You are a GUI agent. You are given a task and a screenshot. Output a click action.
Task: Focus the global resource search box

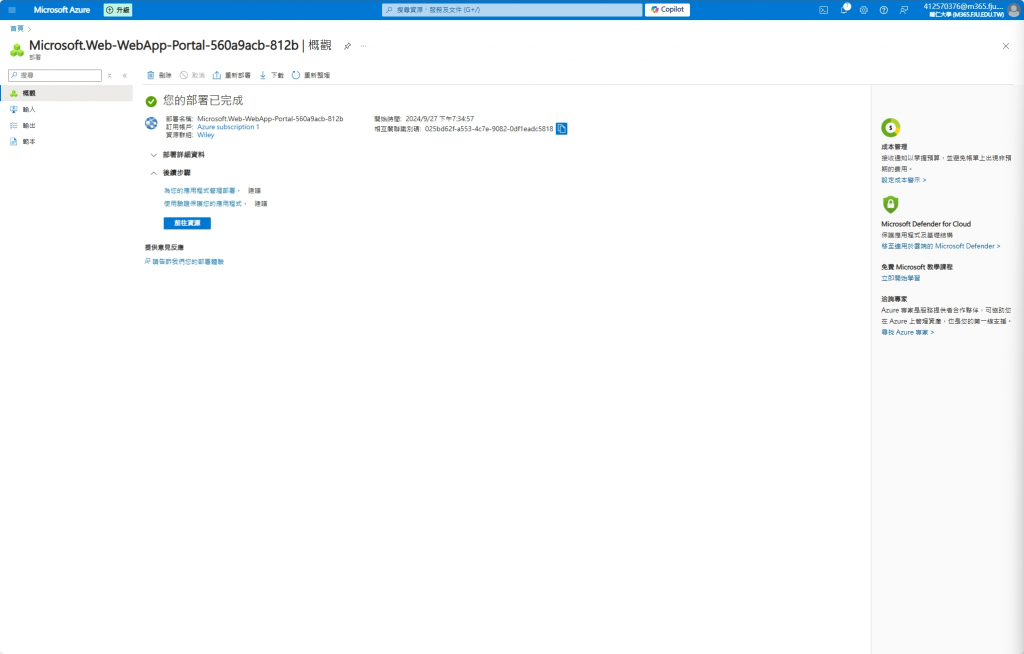(x=512, y=10)
